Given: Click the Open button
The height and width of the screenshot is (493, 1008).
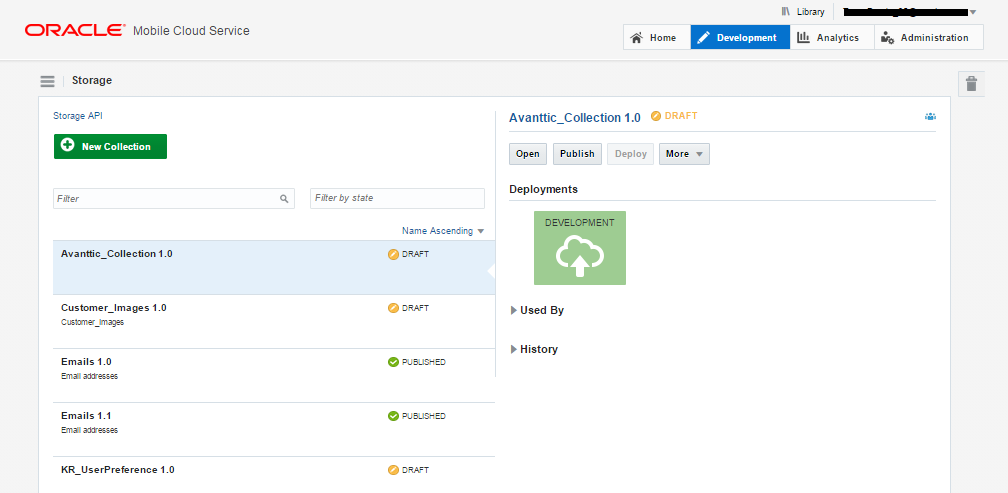Looking at the screenshot, I should [x=528, y=154].
